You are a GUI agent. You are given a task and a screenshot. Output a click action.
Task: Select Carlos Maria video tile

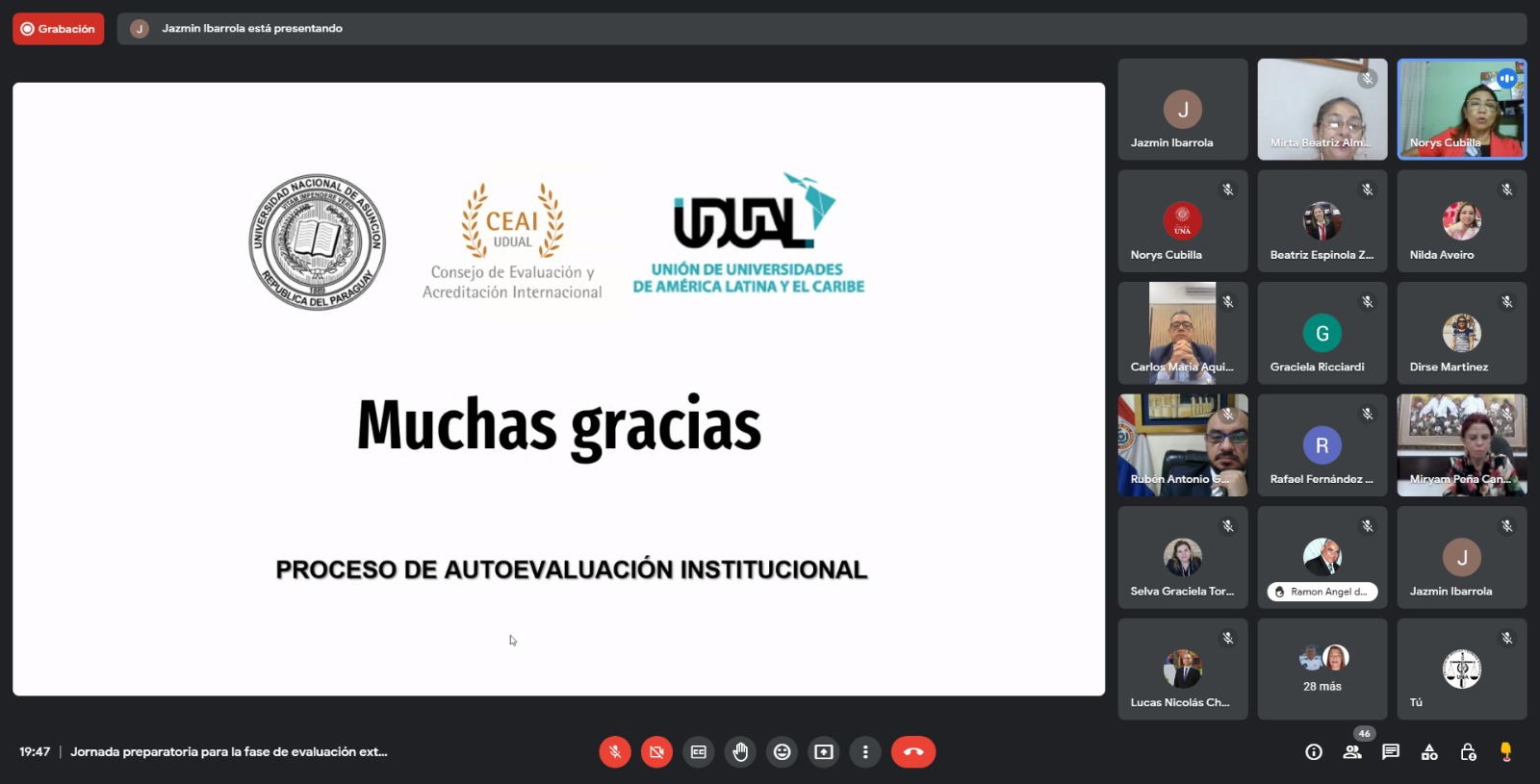(x=1183, y=333)
